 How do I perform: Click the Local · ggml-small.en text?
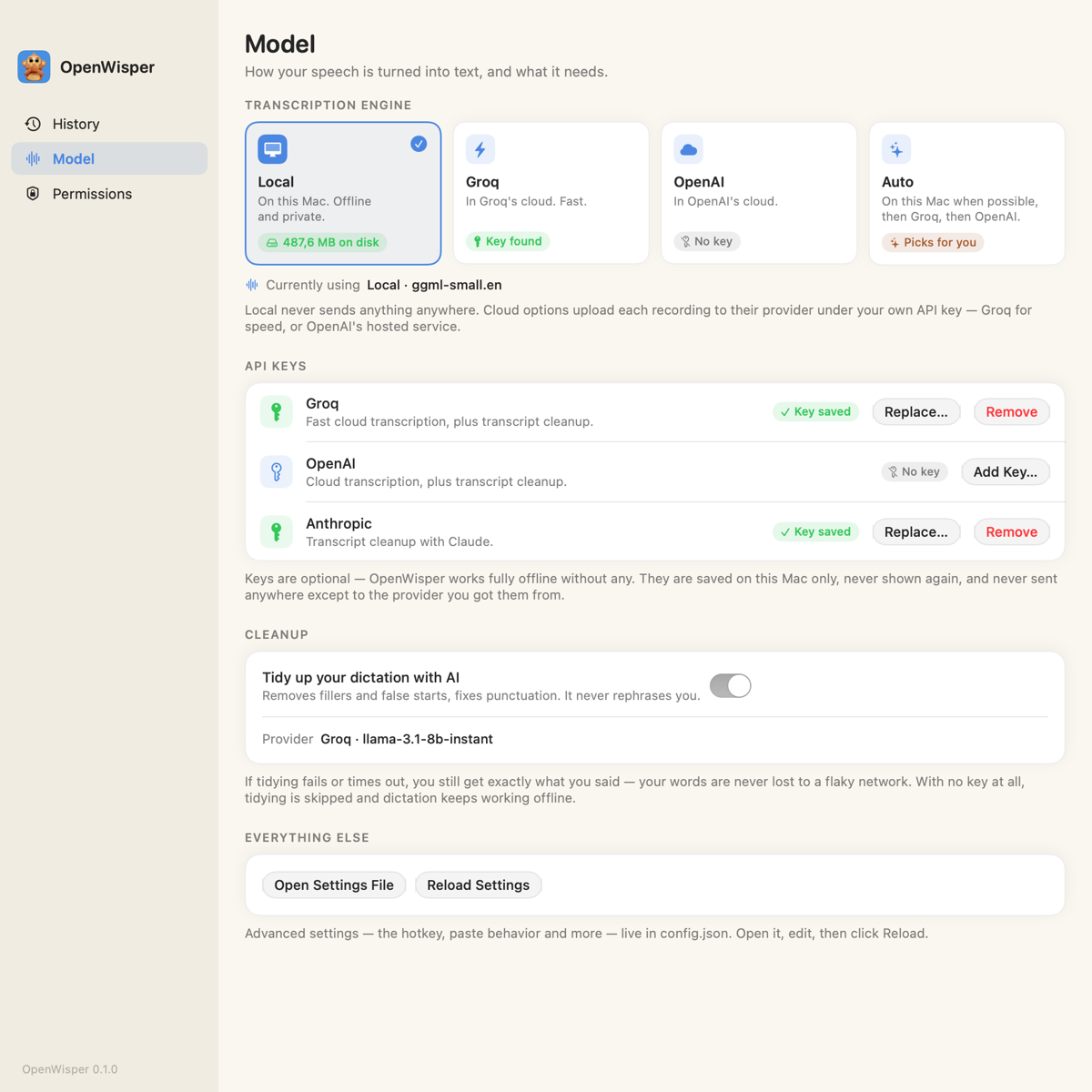pos(434,285)
